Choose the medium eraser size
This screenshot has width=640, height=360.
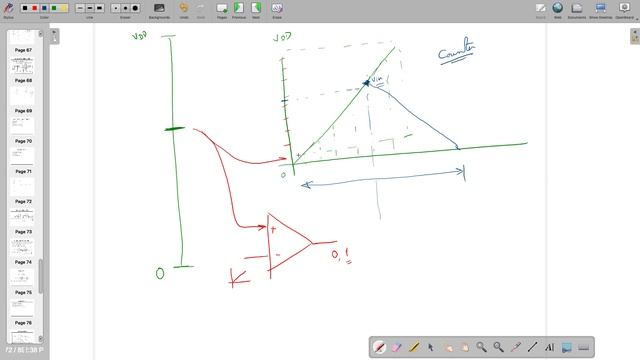click(x=125, y=8)
